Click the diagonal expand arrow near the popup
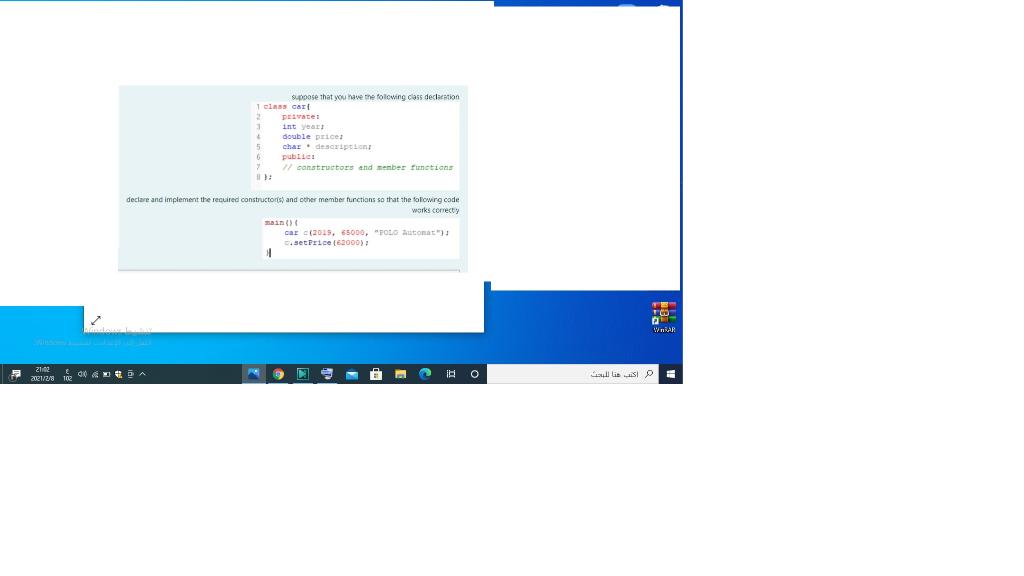 (97, 320)
